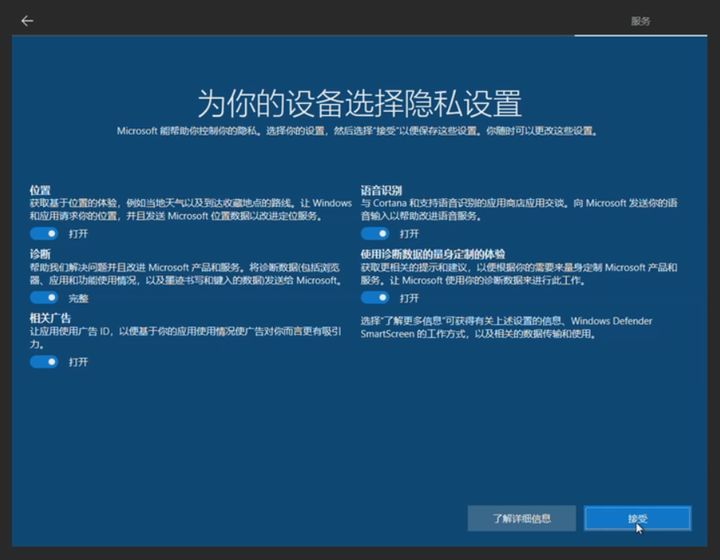Click the 语音识别 section heading
Screen dimensions: 720x560
[381, 190]
